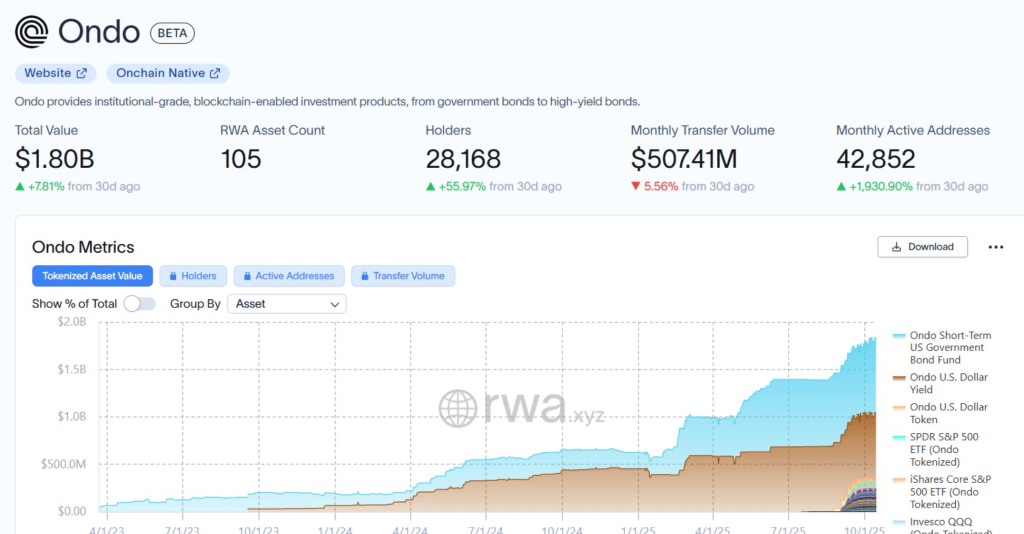Click the lock icon on Active Addresses

(x=246, y=276)
